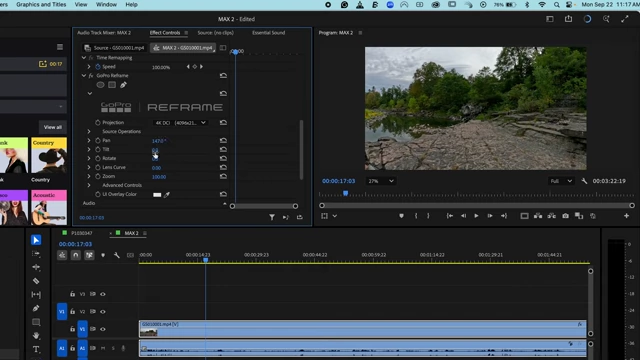640x360 pixels.
Task: Click the Extract button in Program monitor
Action: tap(551, 216)
